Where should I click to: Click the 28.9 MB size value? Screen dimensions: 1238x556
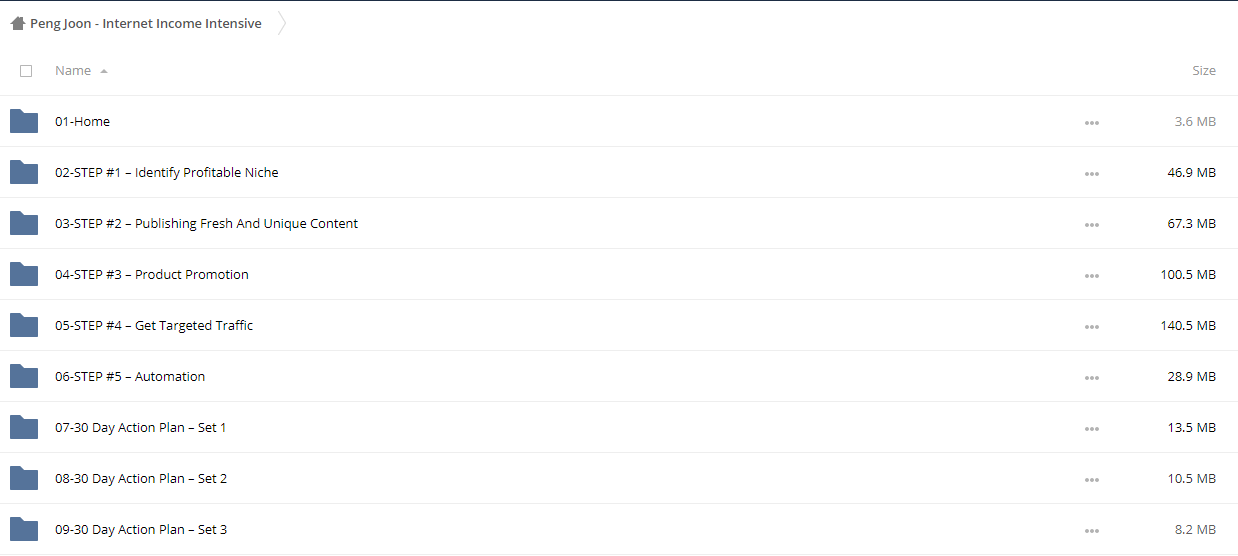1192,377
